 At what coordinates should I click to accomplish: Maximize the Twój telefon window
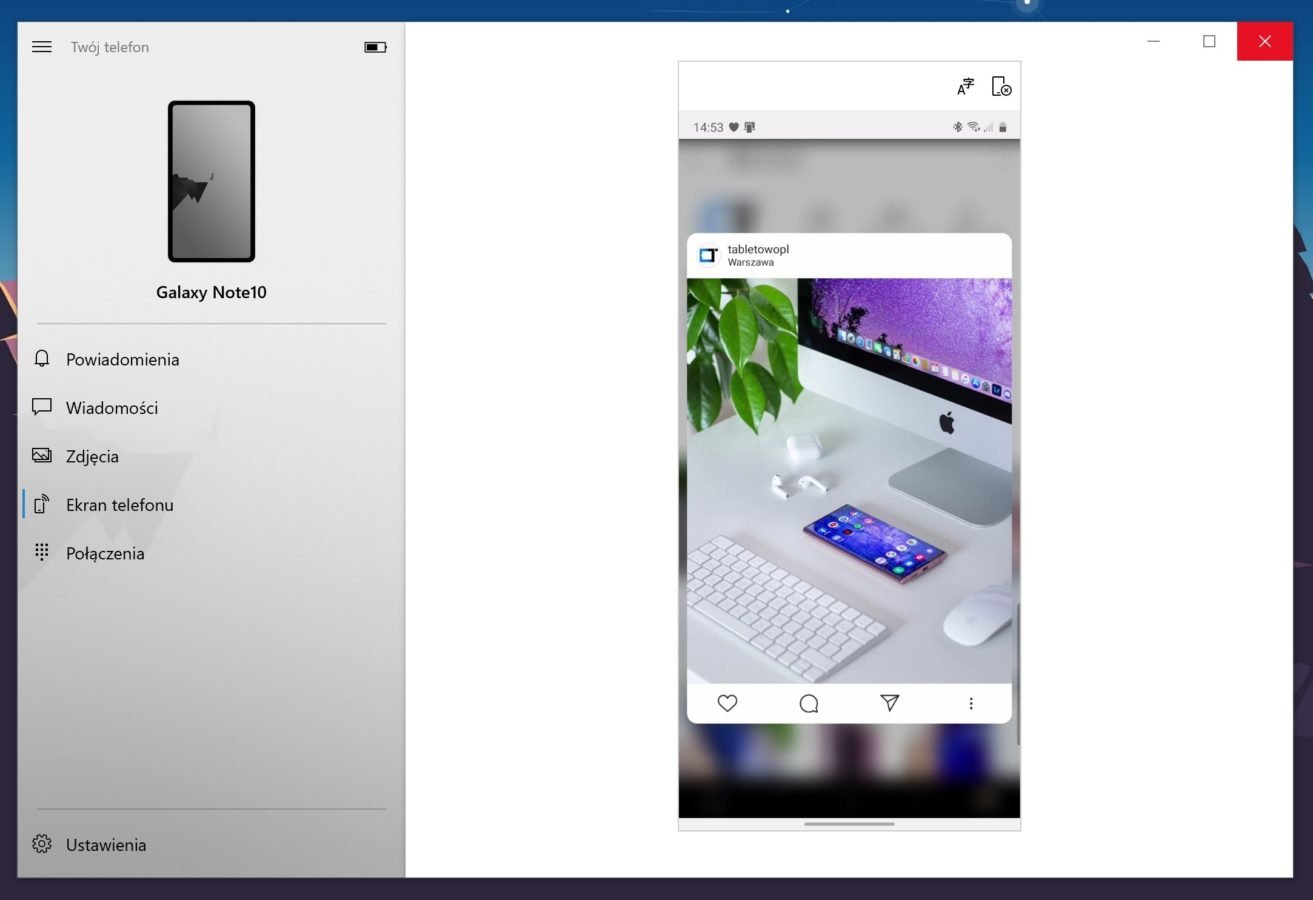click(x=1209, y=41)
